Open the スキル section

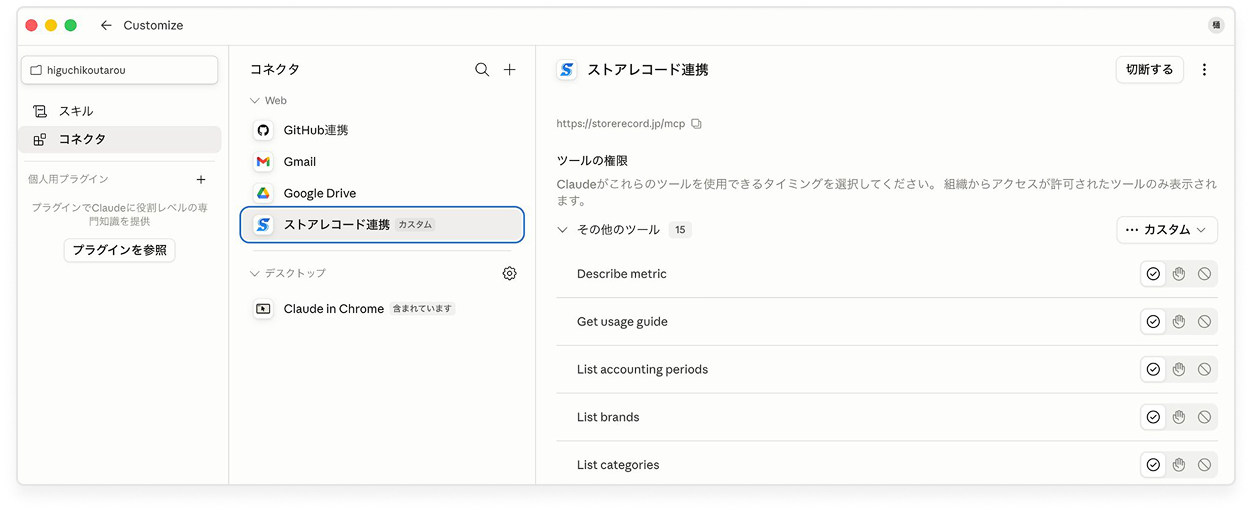click(x=119, y=111)
